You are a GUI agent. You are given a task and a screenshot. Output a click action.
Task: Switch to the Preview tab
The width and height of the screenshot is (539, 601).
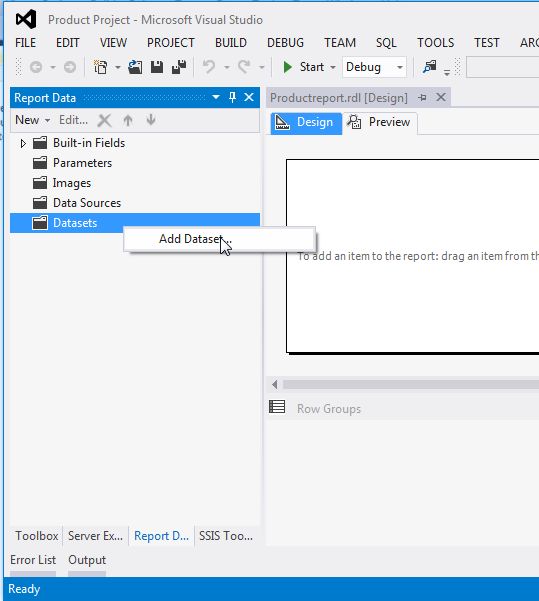pyautogui.click(x=380, y=122)
